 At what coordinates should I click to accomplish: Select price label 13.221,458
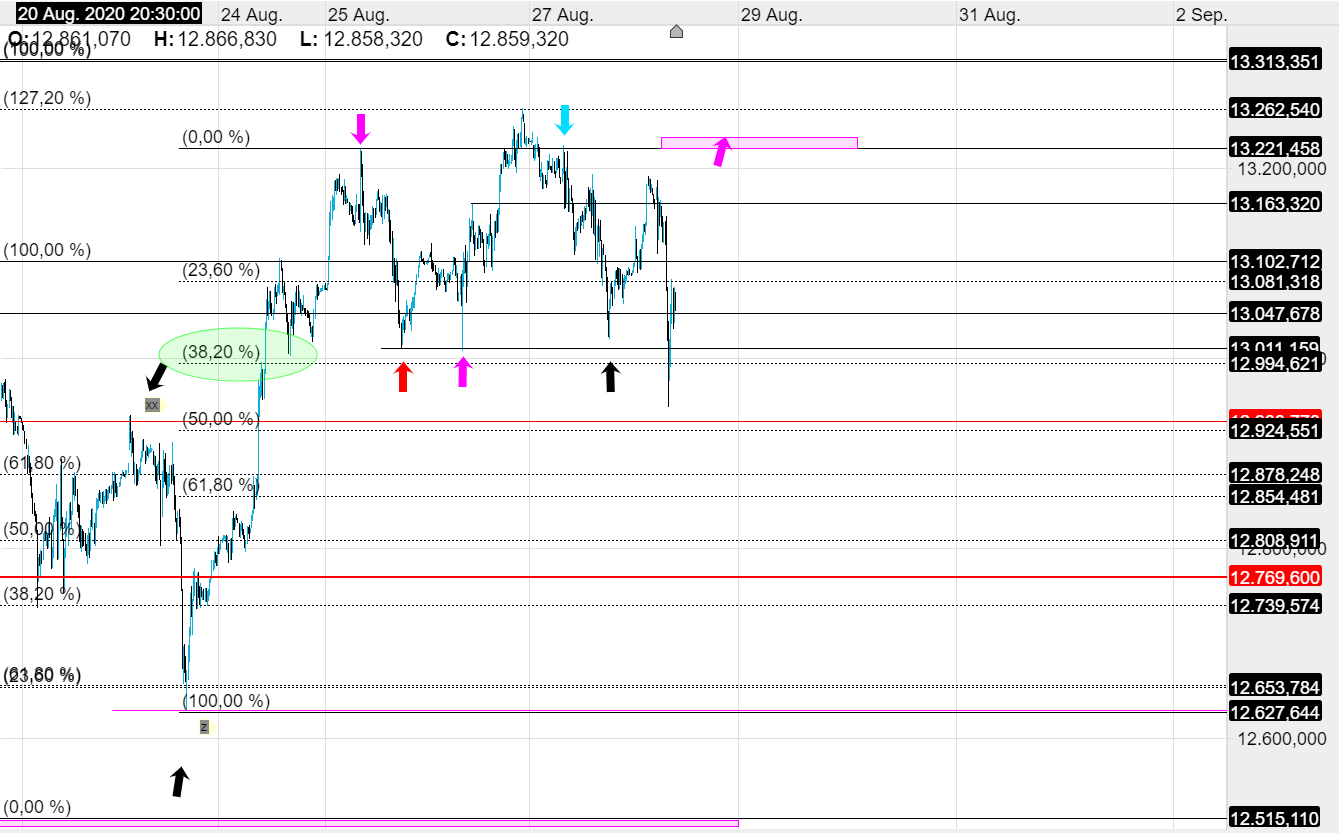[x=1275, y=148]
